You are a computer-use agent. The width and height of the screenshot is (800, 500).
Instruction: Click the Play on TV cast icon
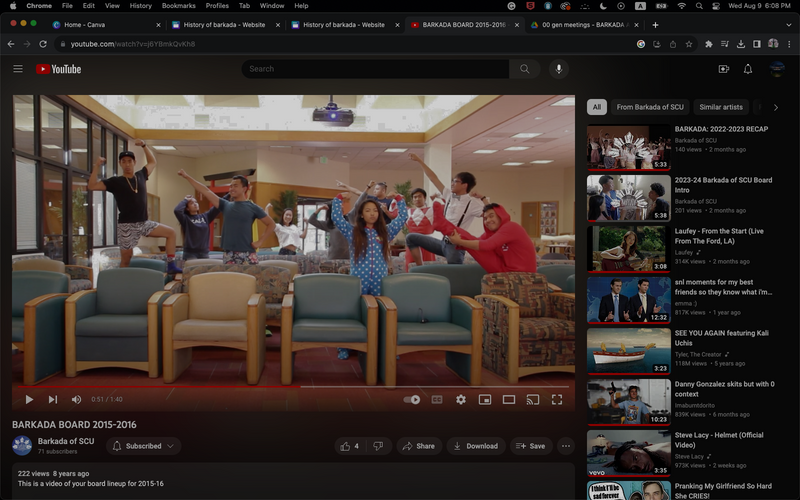coord(533,399)
